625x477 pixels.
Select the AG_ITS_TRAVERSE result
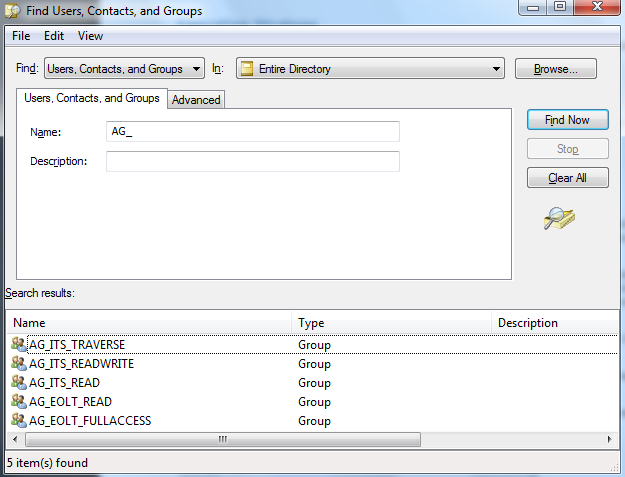(77, 345)
